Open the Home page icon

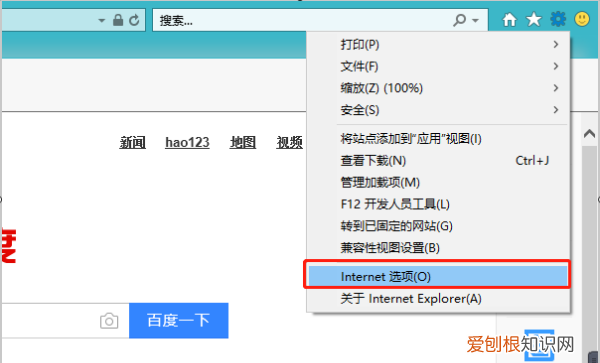pos(509,20)
